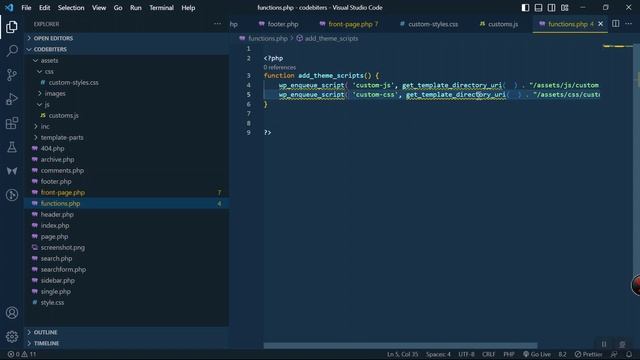This screenshot has height=360, width=640.
Task: Expand the template-parts folder
Action: 127,138
